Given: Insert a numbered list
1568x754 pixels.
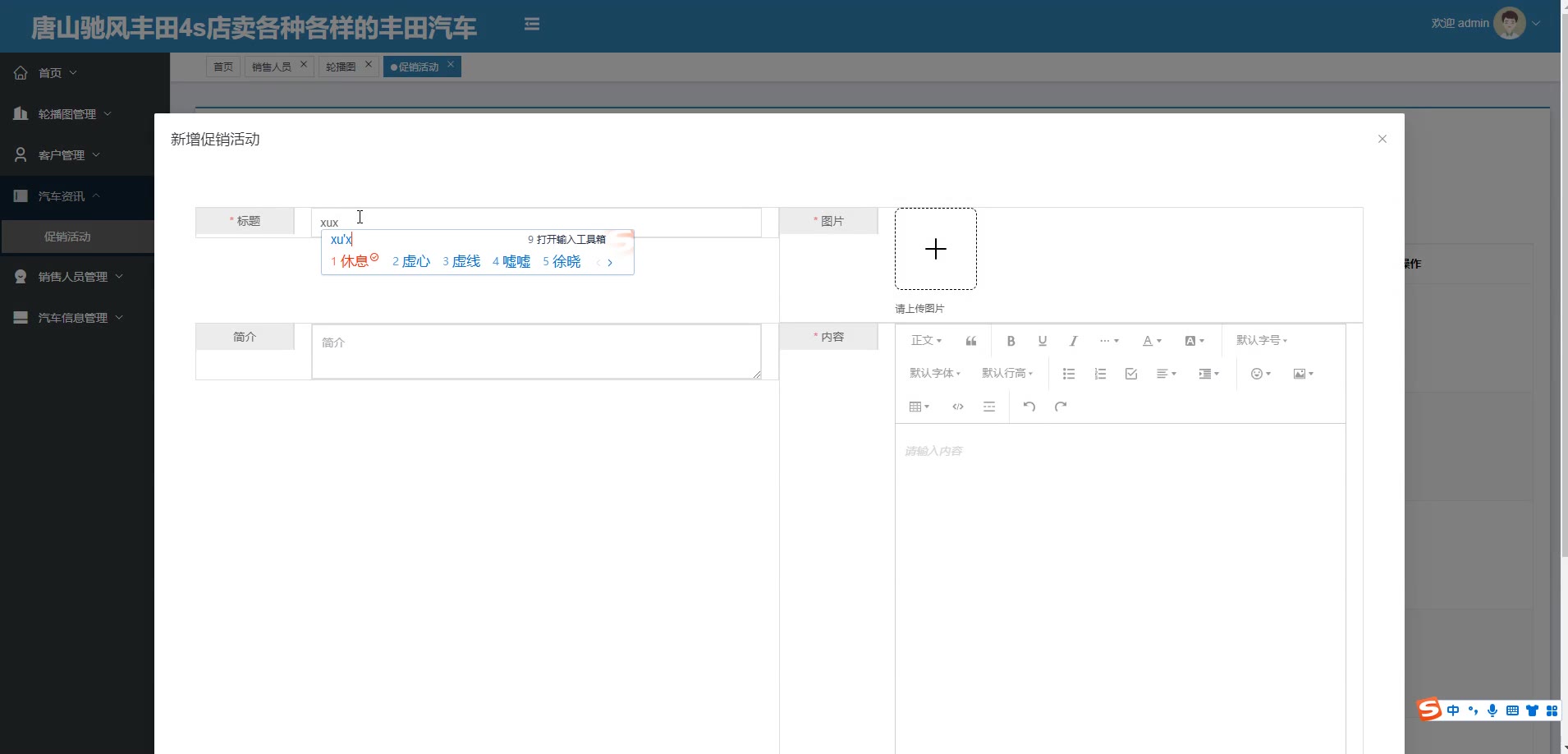Looking at the screenshot, I should (1100, 374).
